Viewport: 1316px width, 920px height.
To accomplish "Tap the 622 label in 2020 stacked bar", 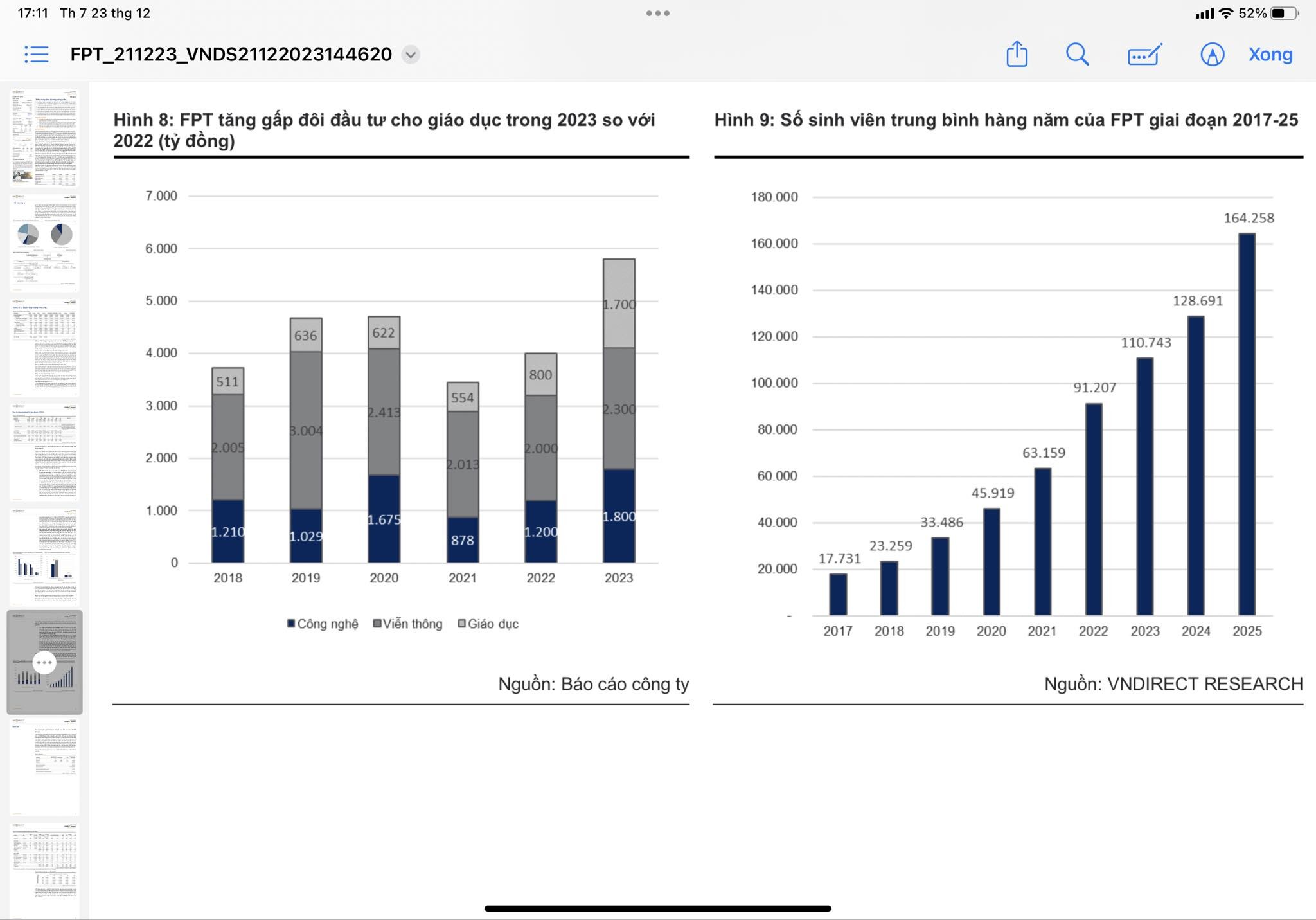I will click(x=384, y=333).
